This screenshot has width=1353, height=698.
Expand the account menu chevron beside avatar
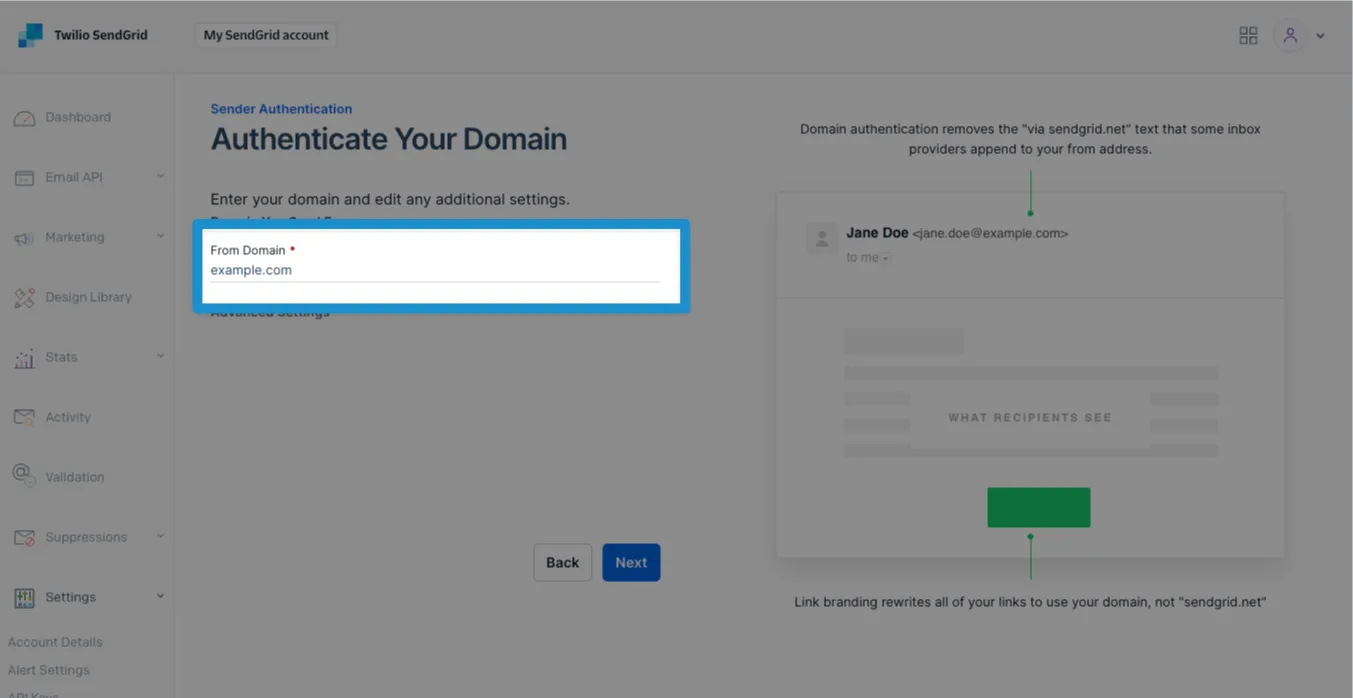click(x=1320, y=36)
